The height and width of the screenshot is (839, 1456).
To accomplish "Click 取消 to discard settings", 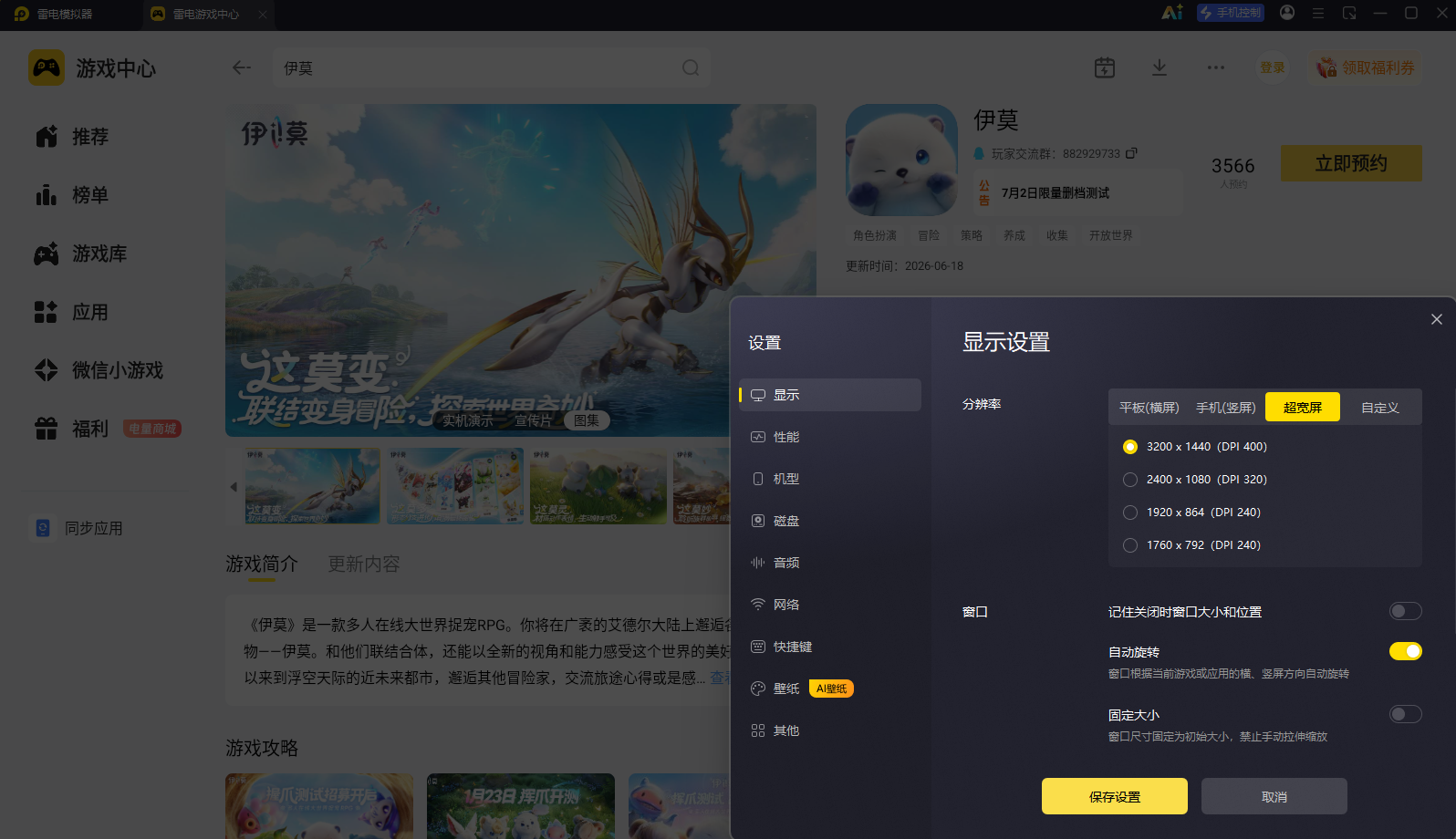I will click(1274, 796).
